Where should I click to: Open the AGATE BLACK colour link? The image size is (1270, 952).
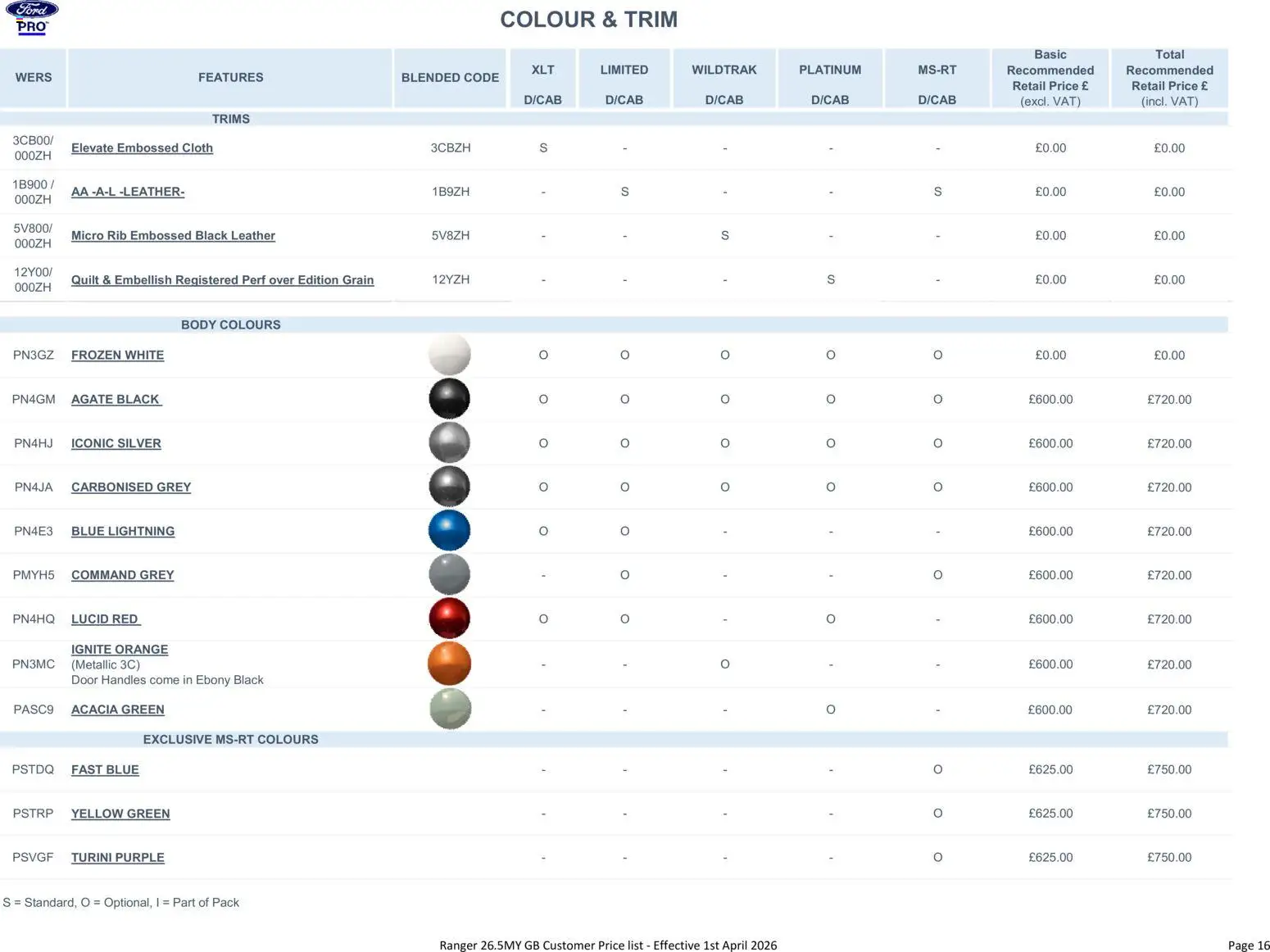click(116, 400)
